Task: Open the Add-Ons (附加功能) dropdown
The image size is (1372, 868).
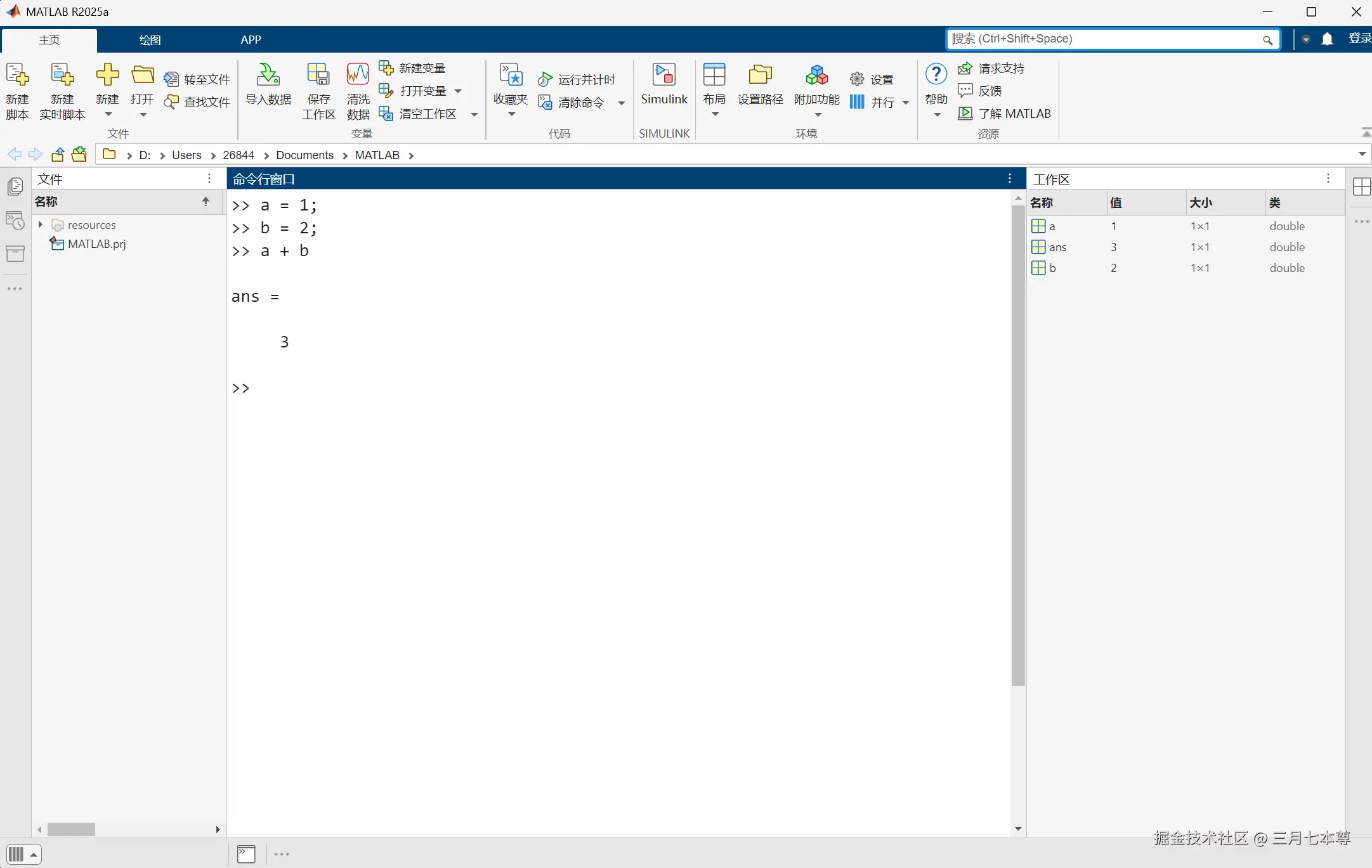Action: coord(818,115)
